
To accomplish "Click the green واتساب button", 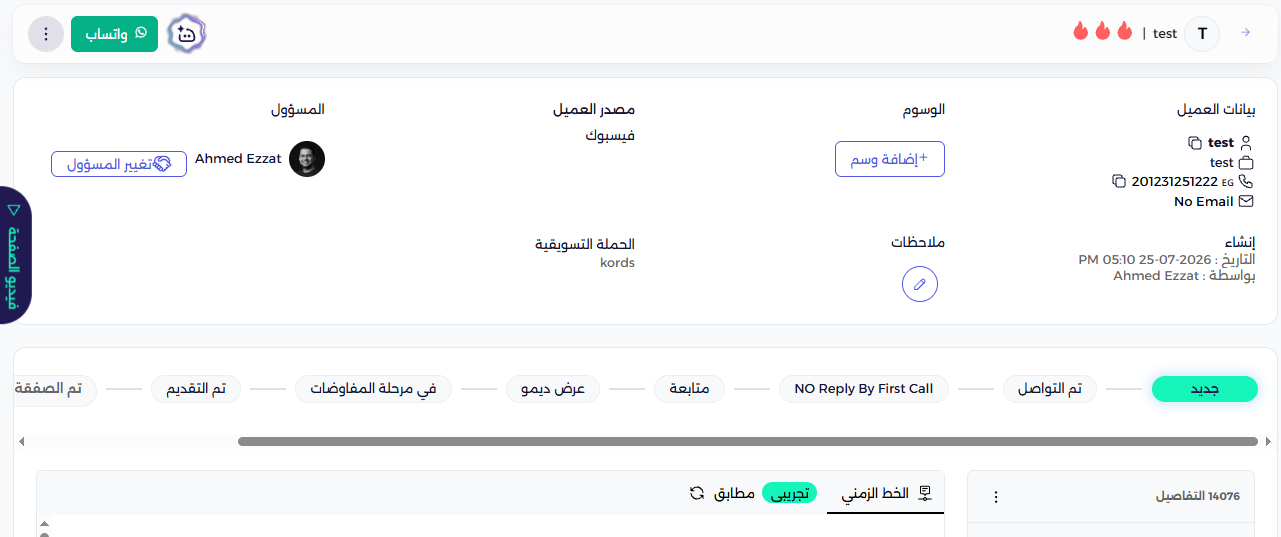I will (114, 34).
